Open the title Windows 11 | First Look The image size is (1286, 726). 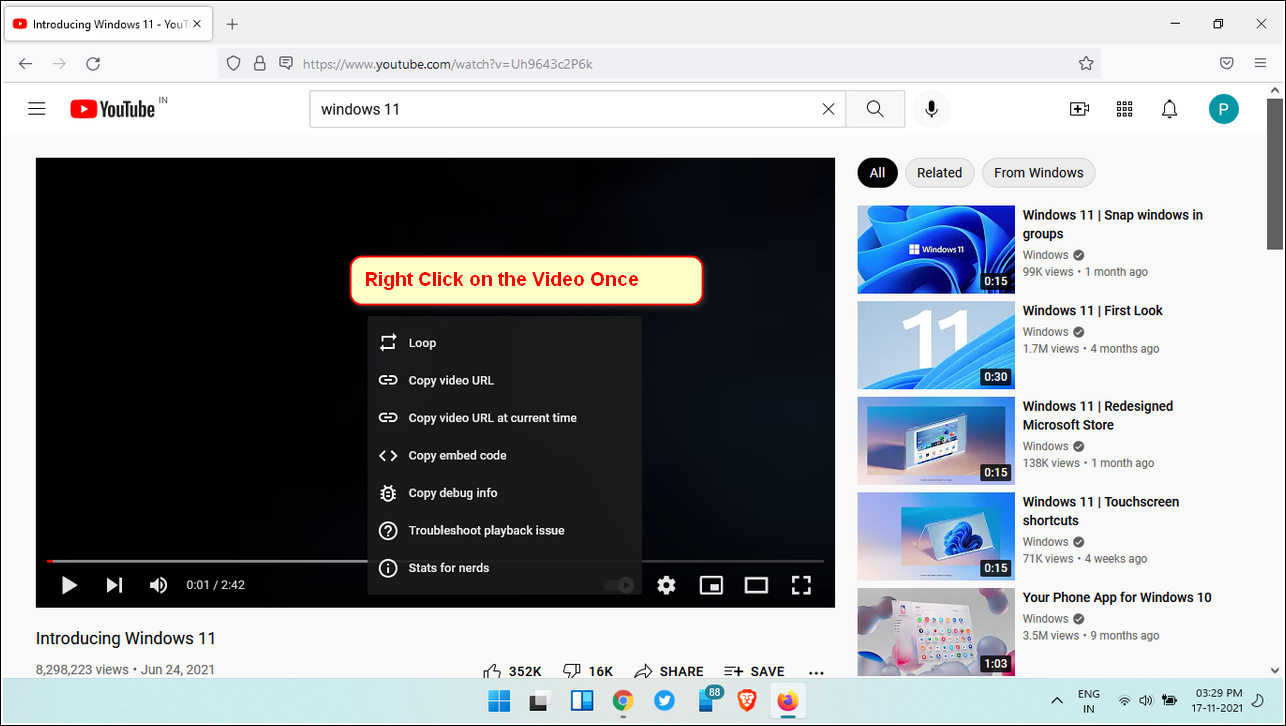click(1092, 311)
